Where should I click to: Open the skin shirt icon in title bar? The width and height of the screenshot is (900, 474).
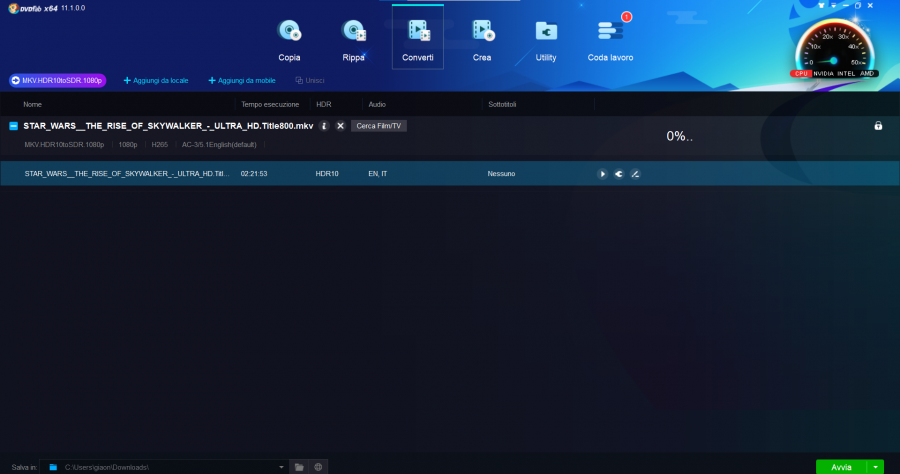click(x=821, y=5)
